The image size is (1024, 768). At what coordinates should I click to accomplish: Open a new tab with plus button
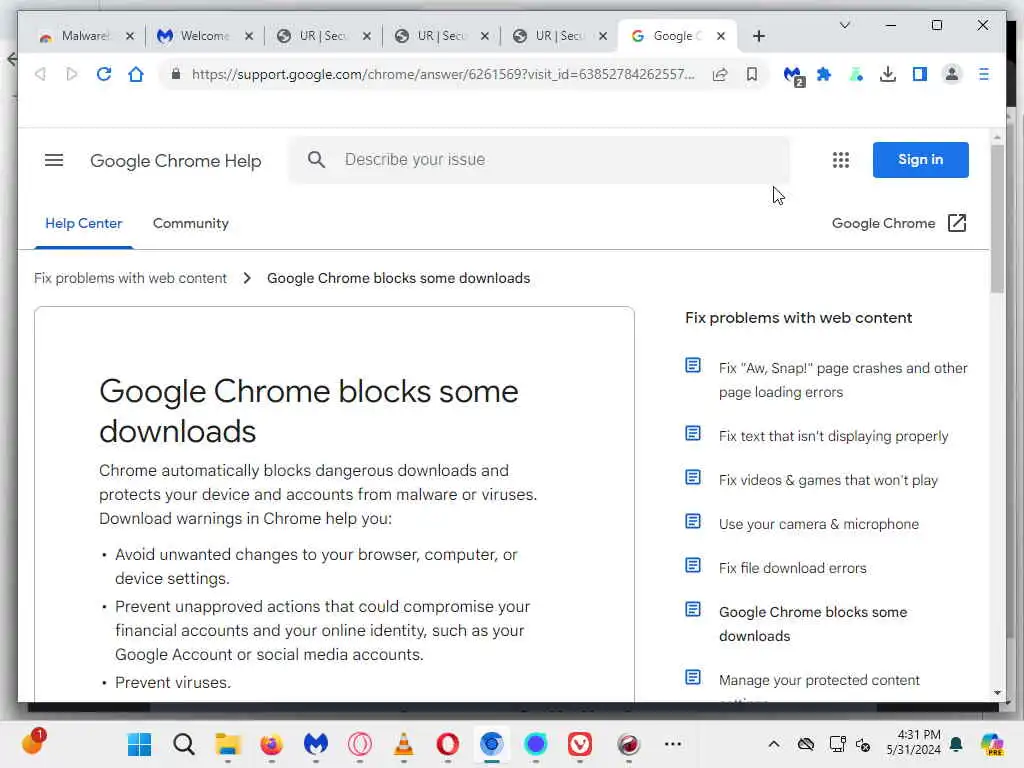tap(758, 36)
